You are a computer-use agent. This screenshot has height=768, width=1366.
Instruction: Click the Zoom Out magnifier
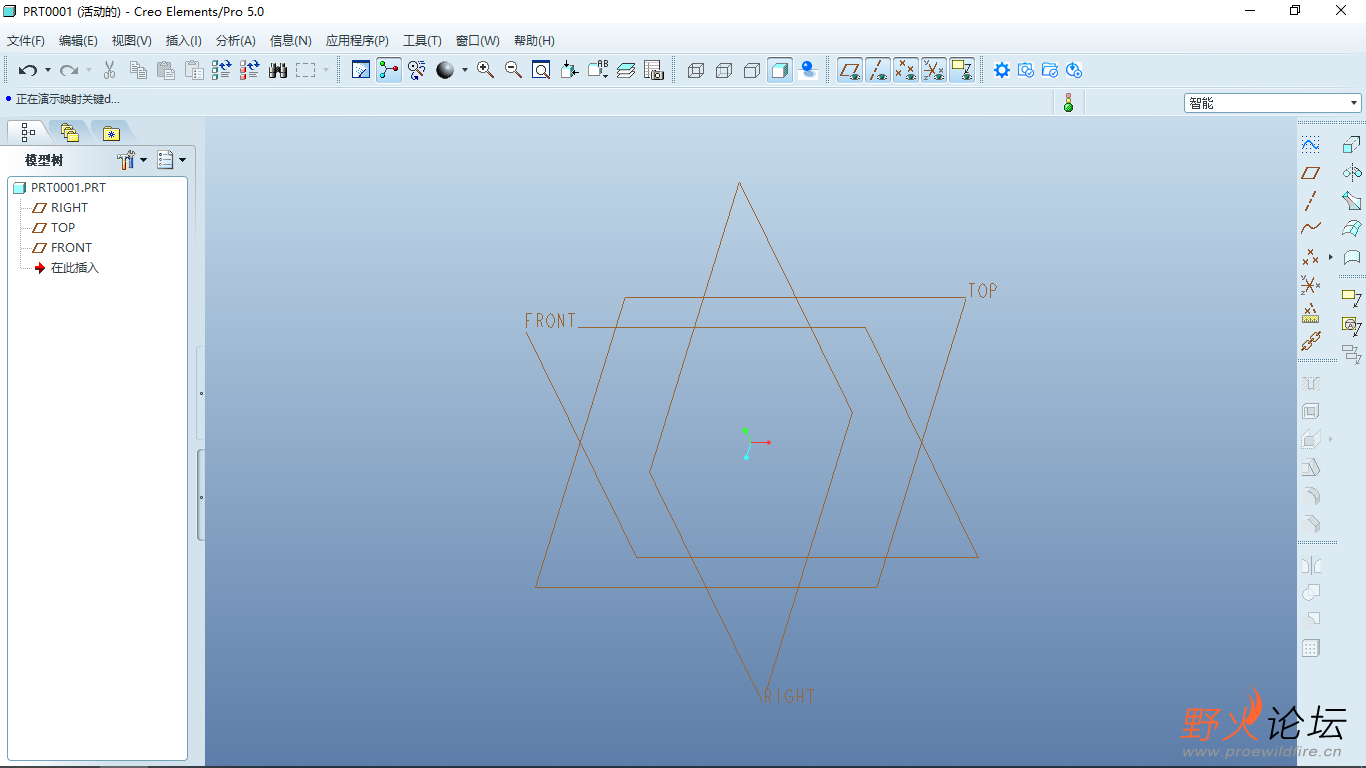[514, 70]
